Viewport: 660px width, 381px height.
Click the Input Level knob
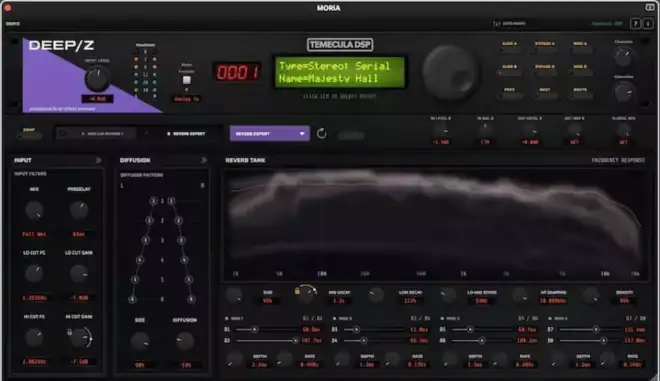(98, 79)
